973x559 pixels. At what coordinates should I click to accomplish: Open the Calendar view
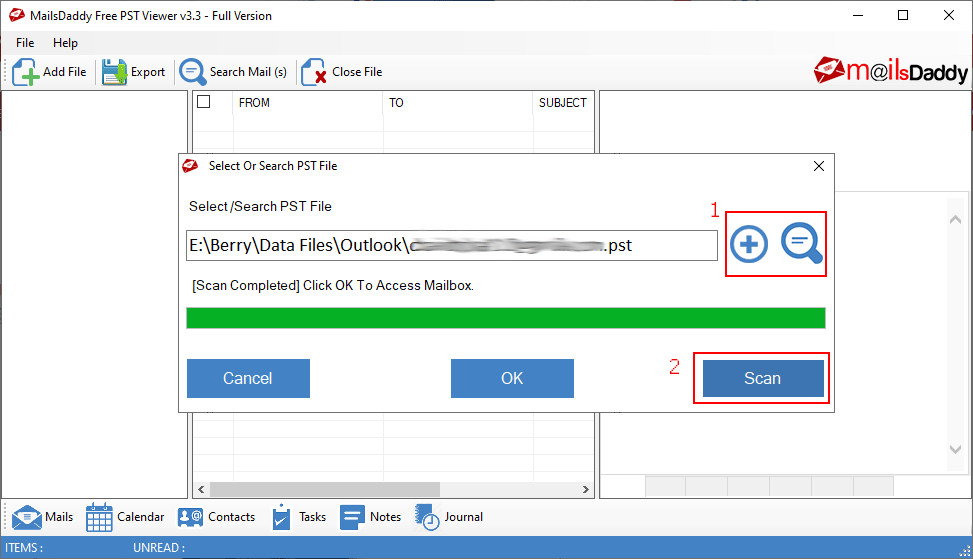click(125, 517)
